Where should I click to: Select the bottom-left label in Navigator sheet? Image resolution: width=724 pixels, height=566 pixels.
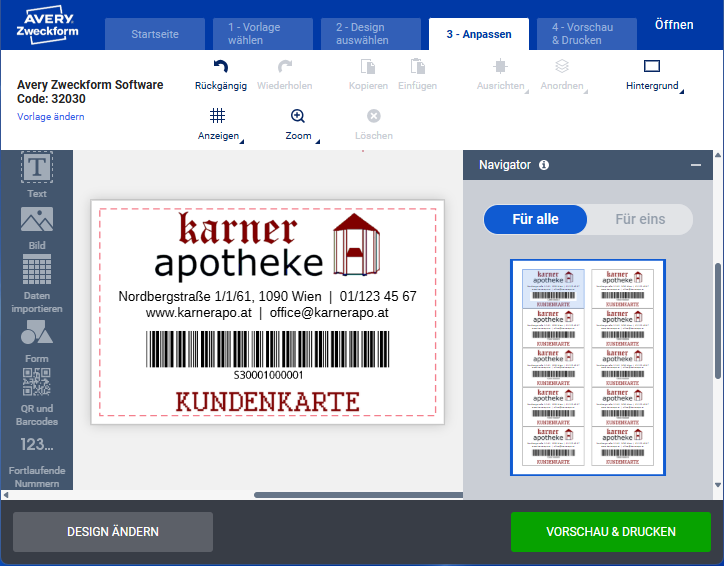pyautogui.click(x=553, y=446)
